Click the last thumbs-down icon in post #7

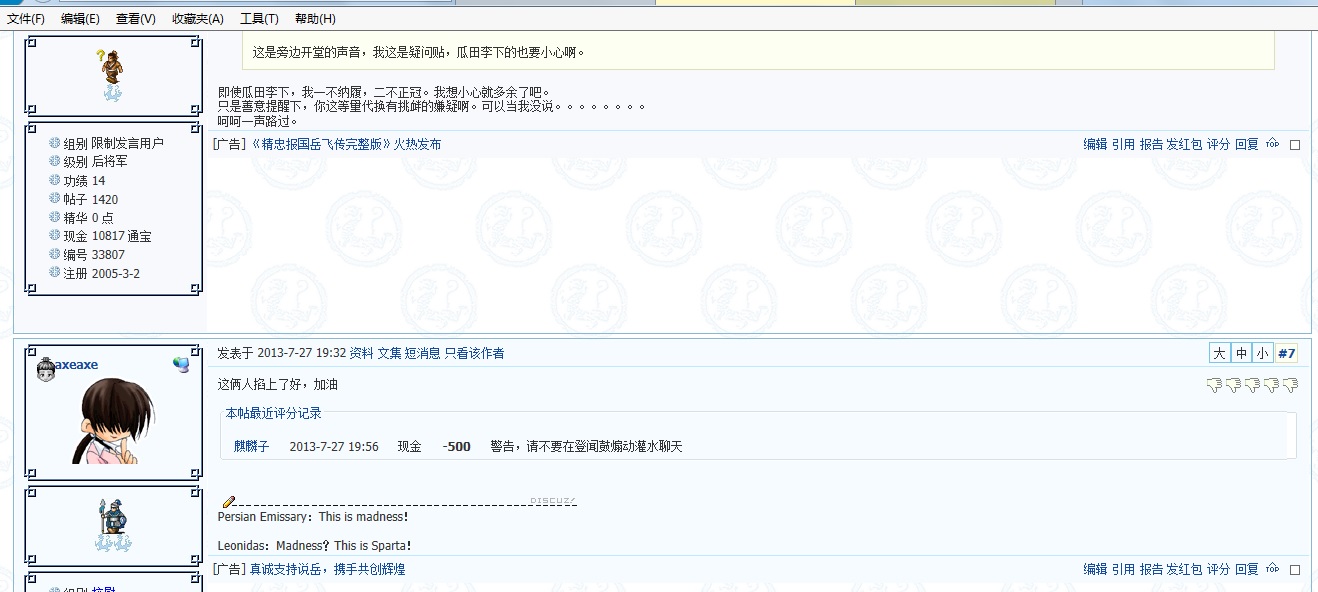pos(1291,385)
